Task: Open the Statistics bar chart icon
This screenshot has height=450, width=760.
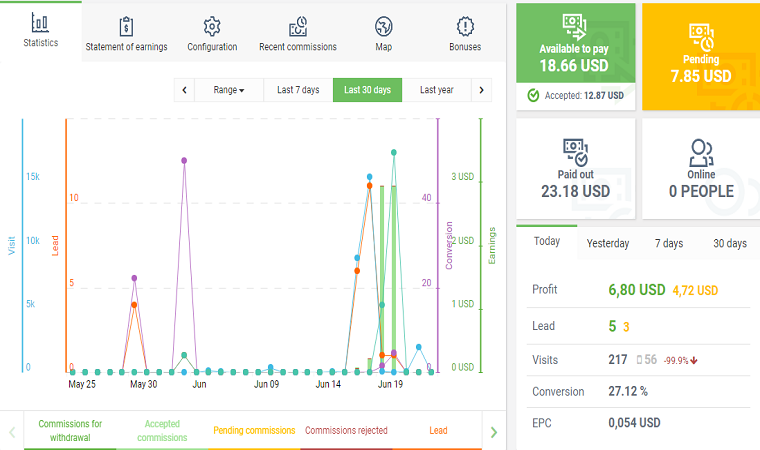Action: point(40,22)
